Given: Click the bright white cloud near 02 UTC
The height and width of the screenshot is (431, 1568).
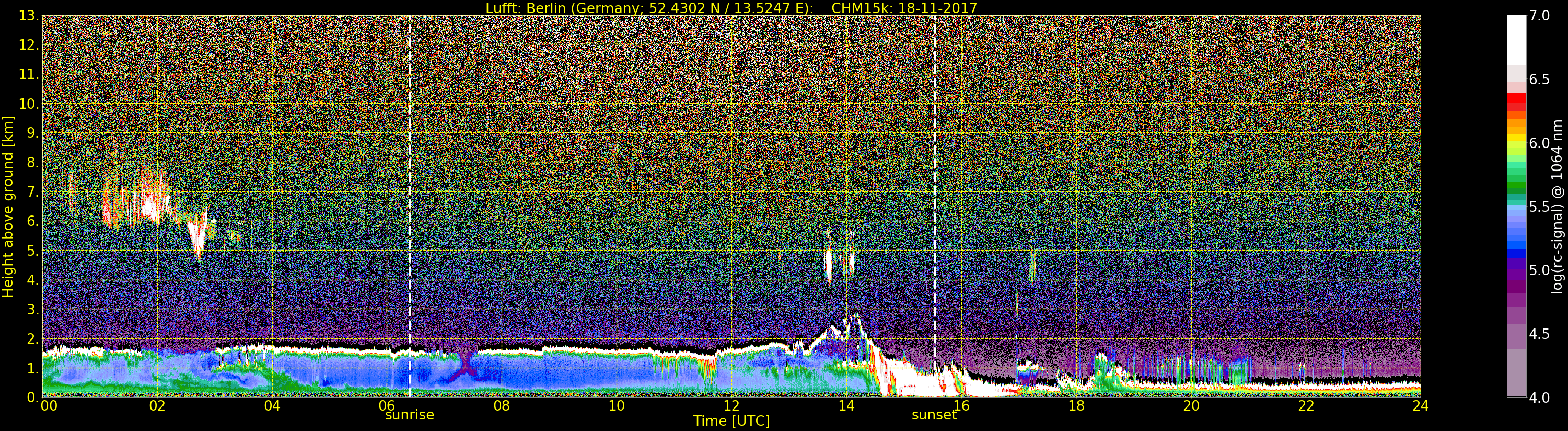Looking at the screenshot, I should [149, 209].
